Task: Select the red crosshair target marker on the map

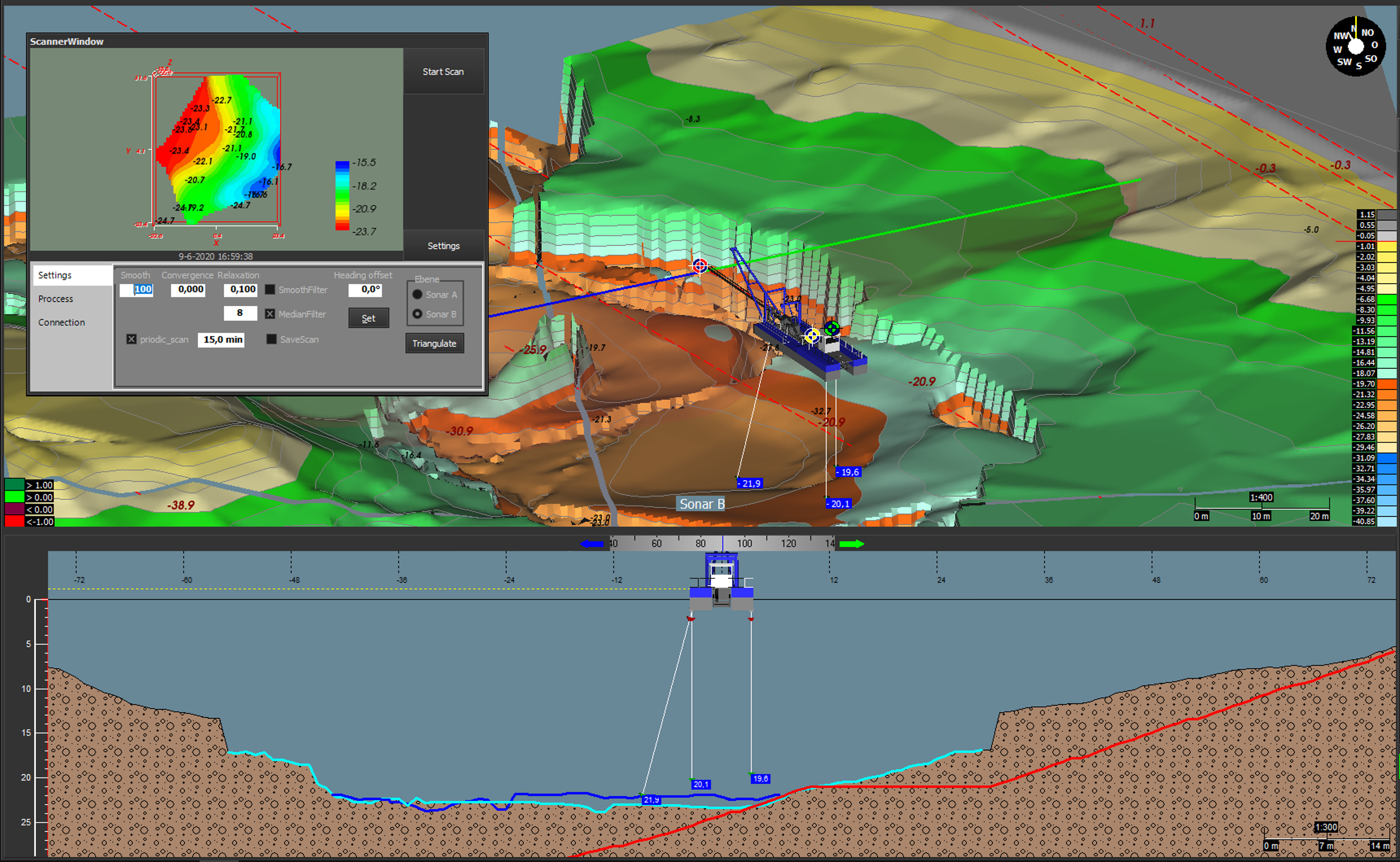Action: click(699, 266)
